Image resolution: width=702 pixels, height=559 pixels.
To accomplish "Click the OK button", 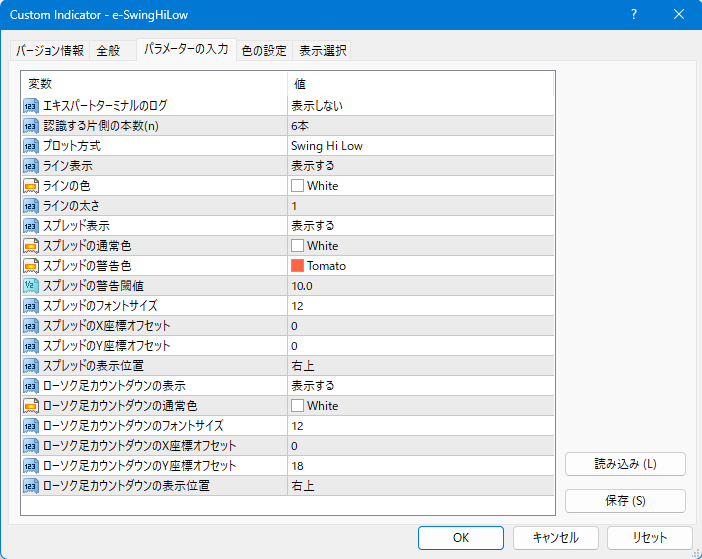I will pos(461,538).
